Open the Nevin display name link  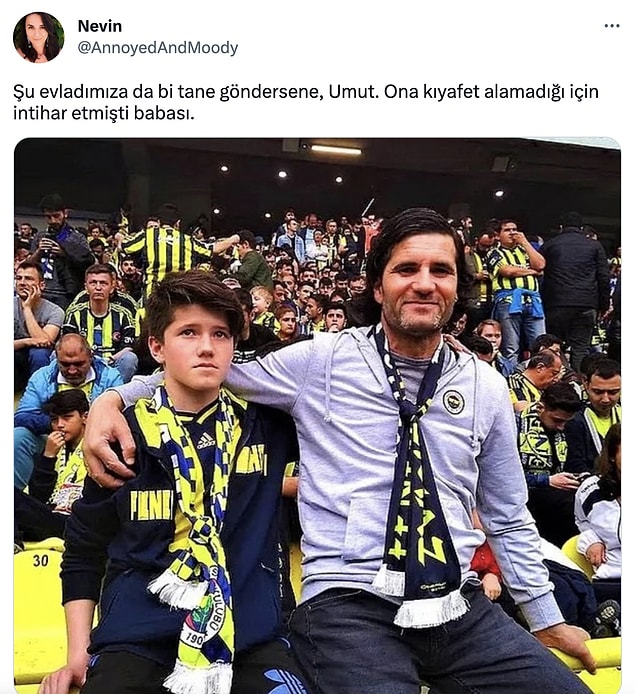point(100,26)
